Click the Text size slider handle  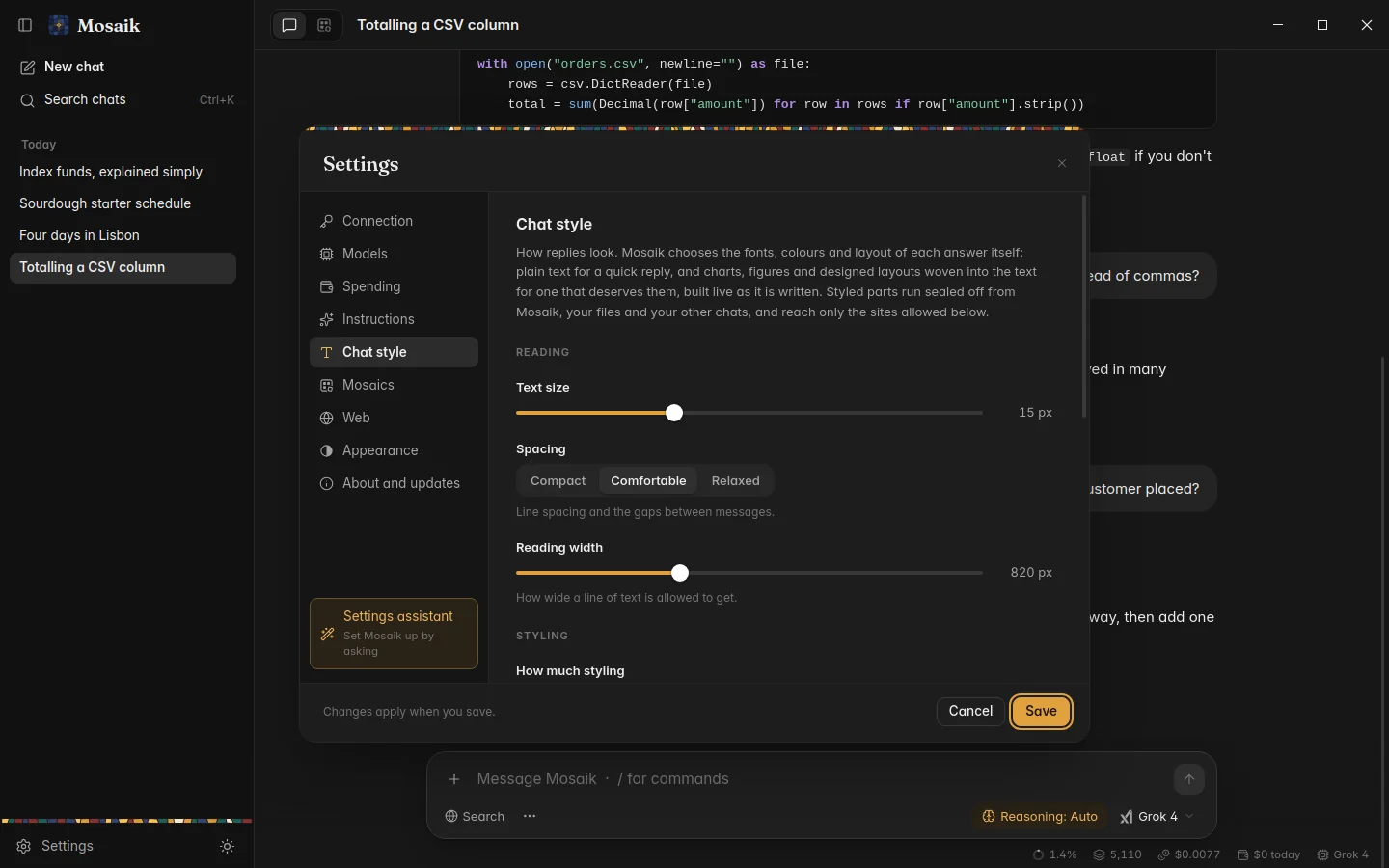click(x=674, y=413)
